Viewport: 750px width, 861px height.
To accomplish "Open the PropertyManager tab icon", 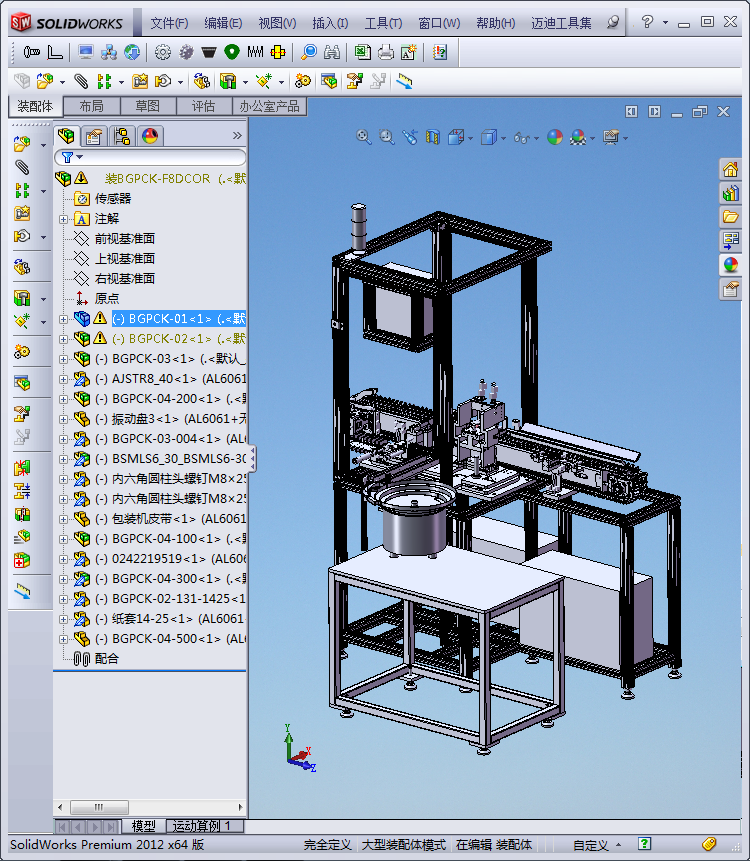I will pos(94,136).
